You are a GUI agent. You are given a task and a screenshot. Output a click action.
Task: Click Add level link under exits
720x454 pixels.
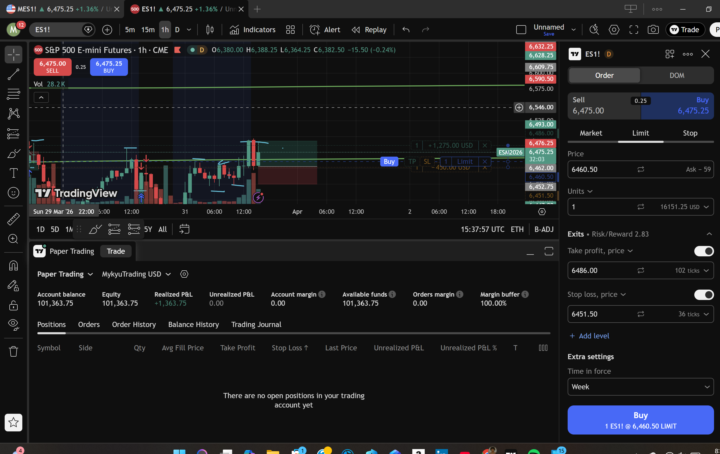coord(589,336)
